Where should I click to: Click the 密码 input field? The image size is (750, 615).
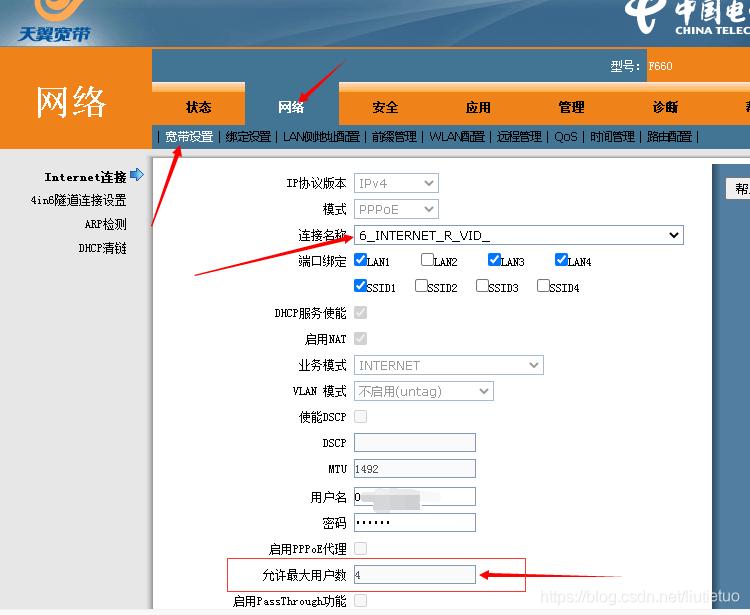415,522
